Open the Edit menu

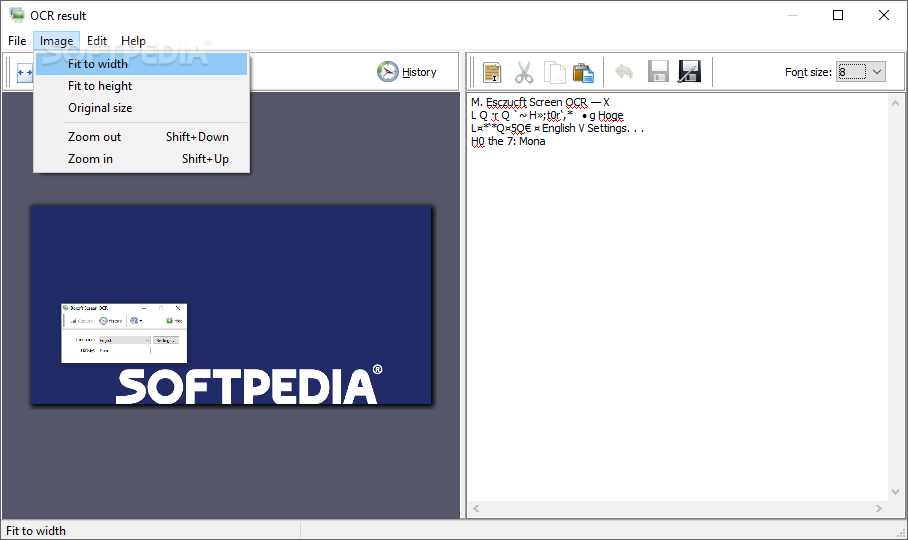click(97, 41)
